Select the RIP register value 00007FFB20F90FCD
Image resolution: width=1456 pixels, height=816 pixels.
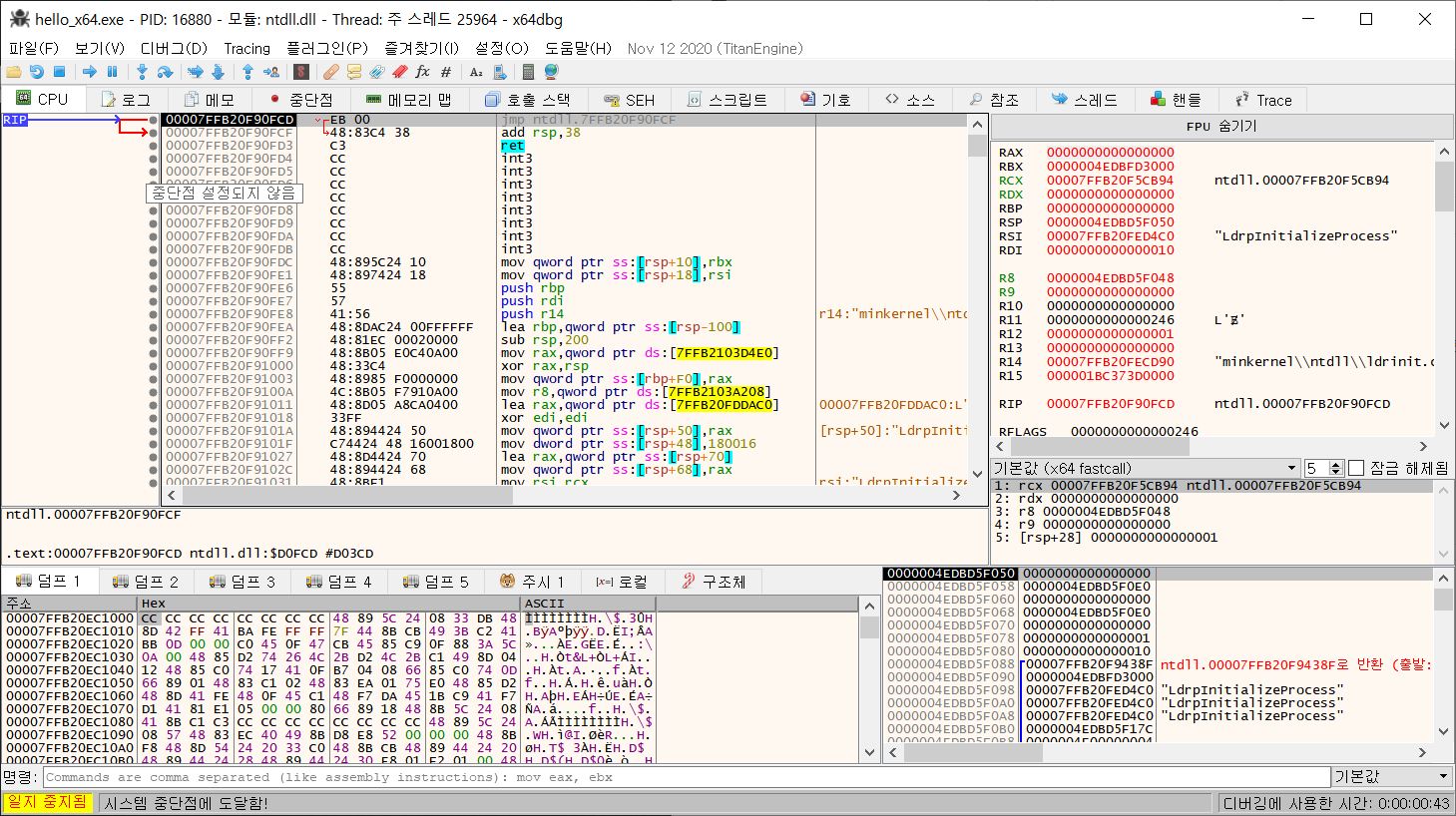(x=1110, y=404)
